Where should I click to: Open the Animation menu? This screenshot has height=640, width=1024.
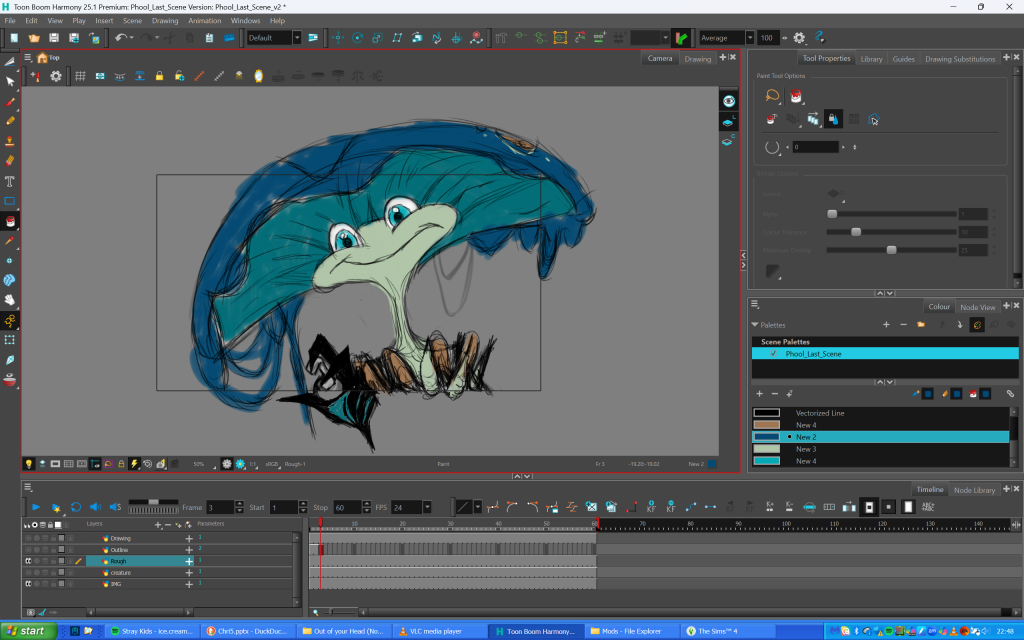coord(205,20)
